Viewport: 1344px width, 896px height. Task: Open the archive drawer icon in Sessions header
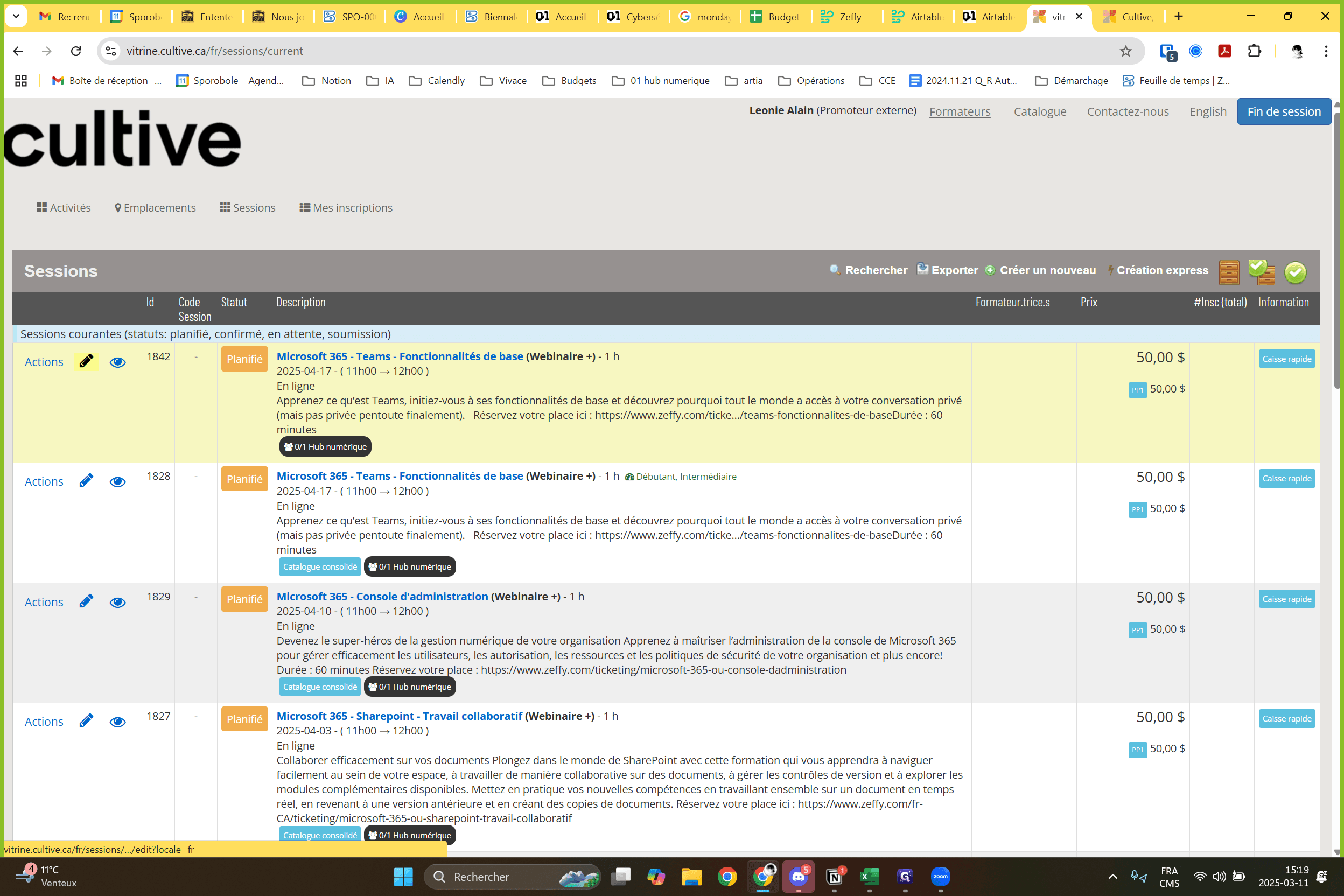click(1229, 272)
